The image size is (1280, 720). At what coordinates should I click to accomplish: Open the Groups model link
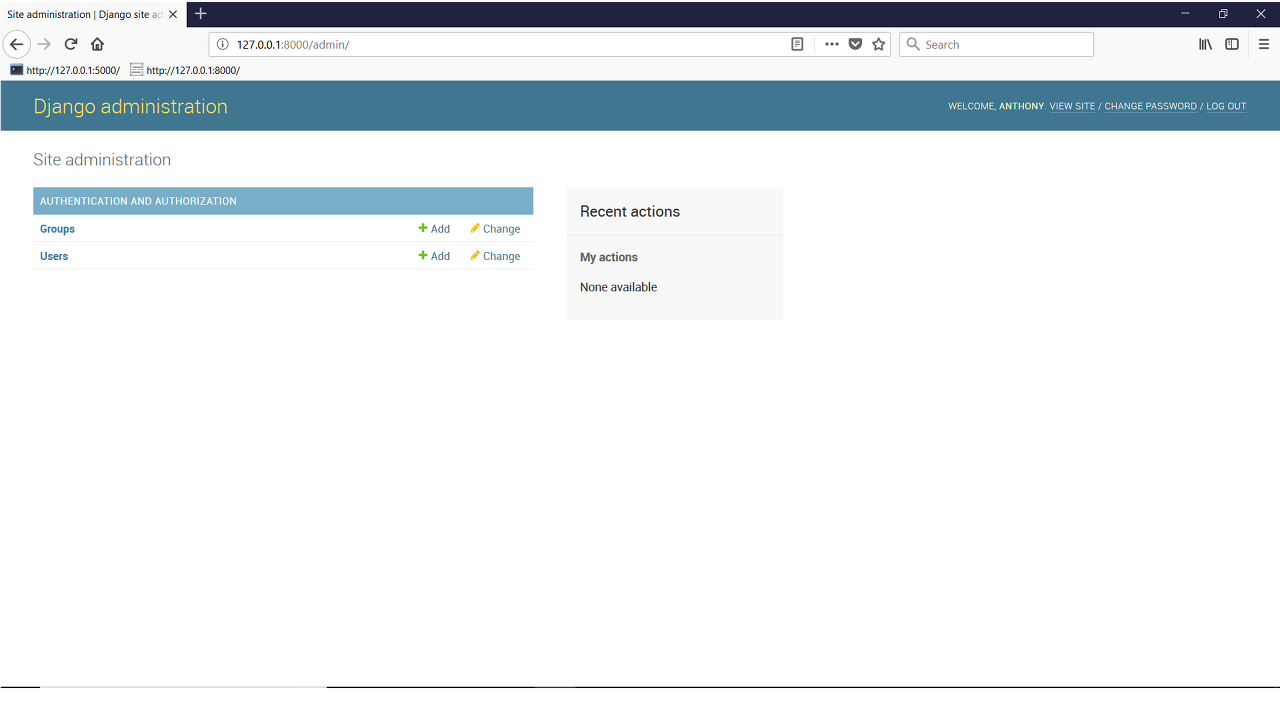57,229
